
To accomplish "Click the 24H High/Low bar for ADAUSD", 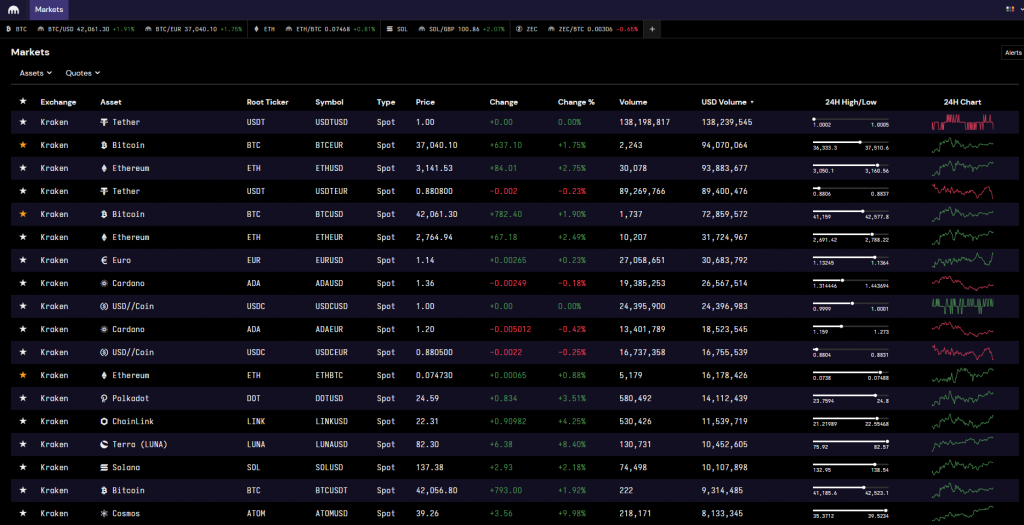I will 850,281.
